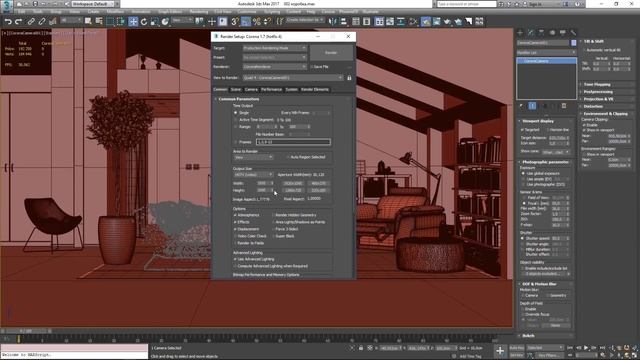Switch to the Render Elements tab
640x360 pixels.
click(315, 89)
